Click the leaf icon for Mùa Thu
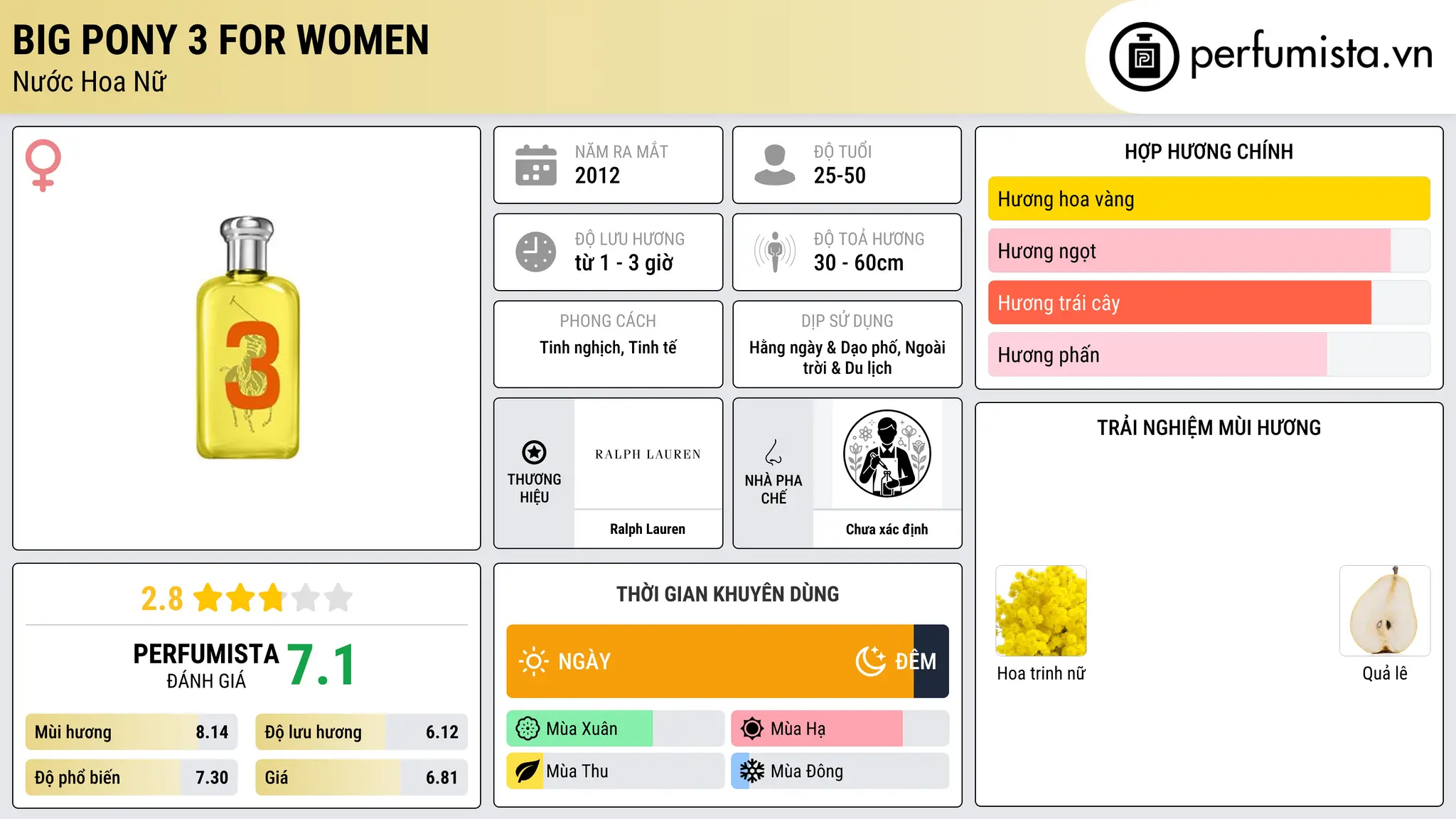The image size is (1456, 819). point(528,771)
